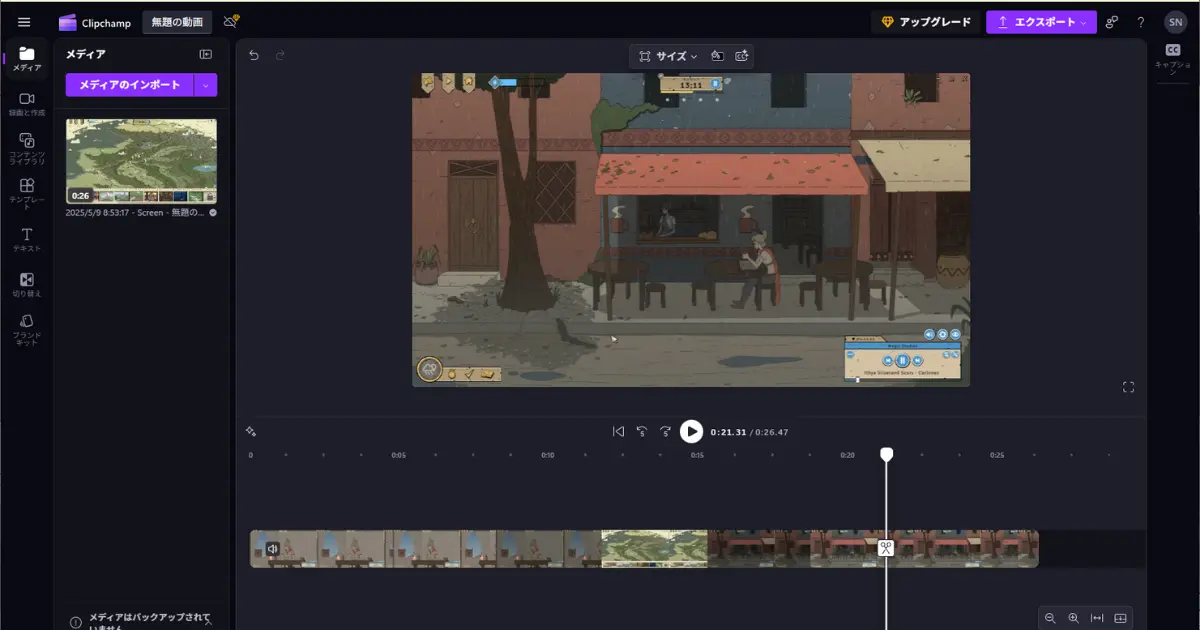Open the hamburger main menu

(24, 22)
